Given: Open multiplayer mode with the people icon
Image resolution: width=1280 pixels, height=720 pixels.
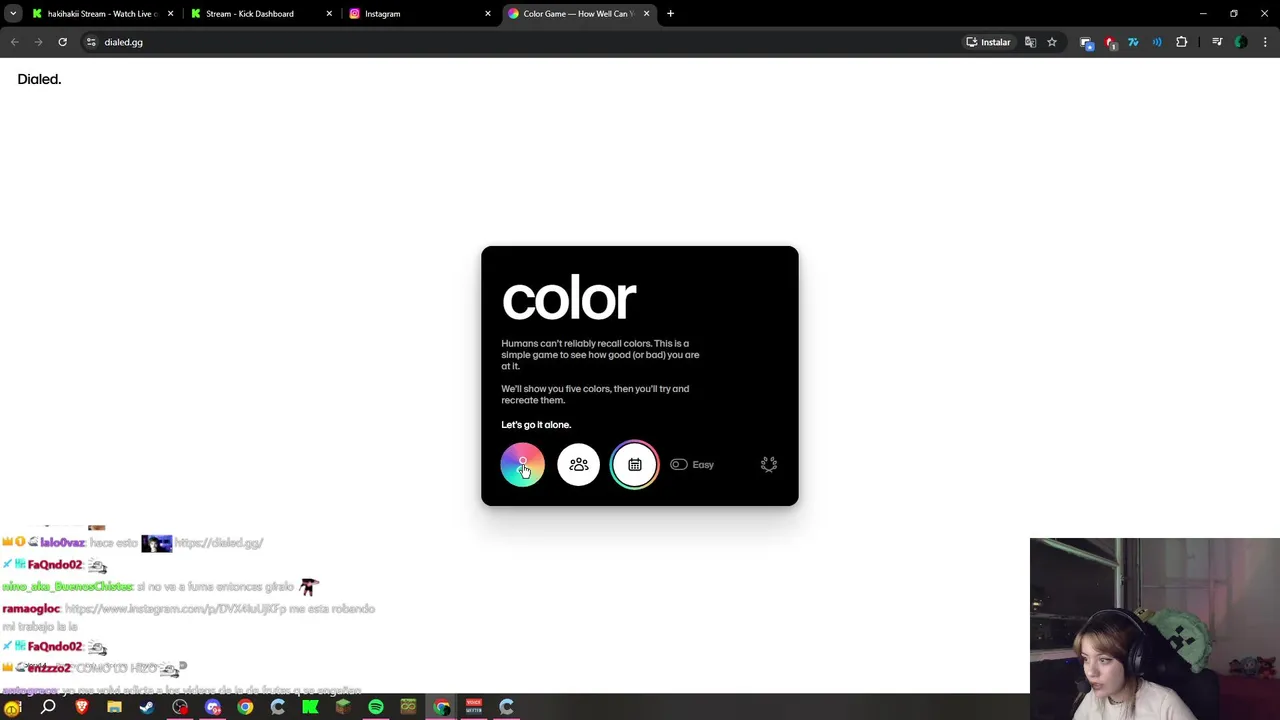Looking at the screenshot, I should [x=579, y=465].
